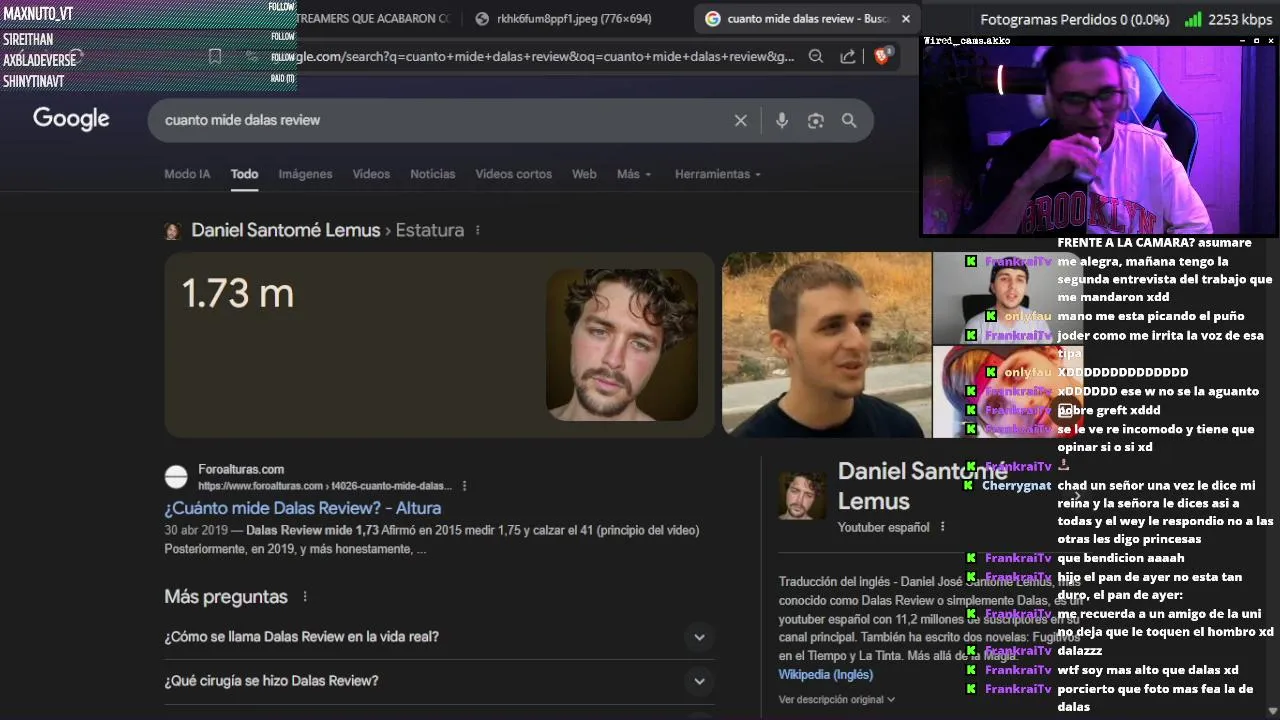The height and width of the screenshot is (720, 1280).
Task: Expand '¿Qué cirugía se hizo Dalas Review' question
Action: click(439, 681)
